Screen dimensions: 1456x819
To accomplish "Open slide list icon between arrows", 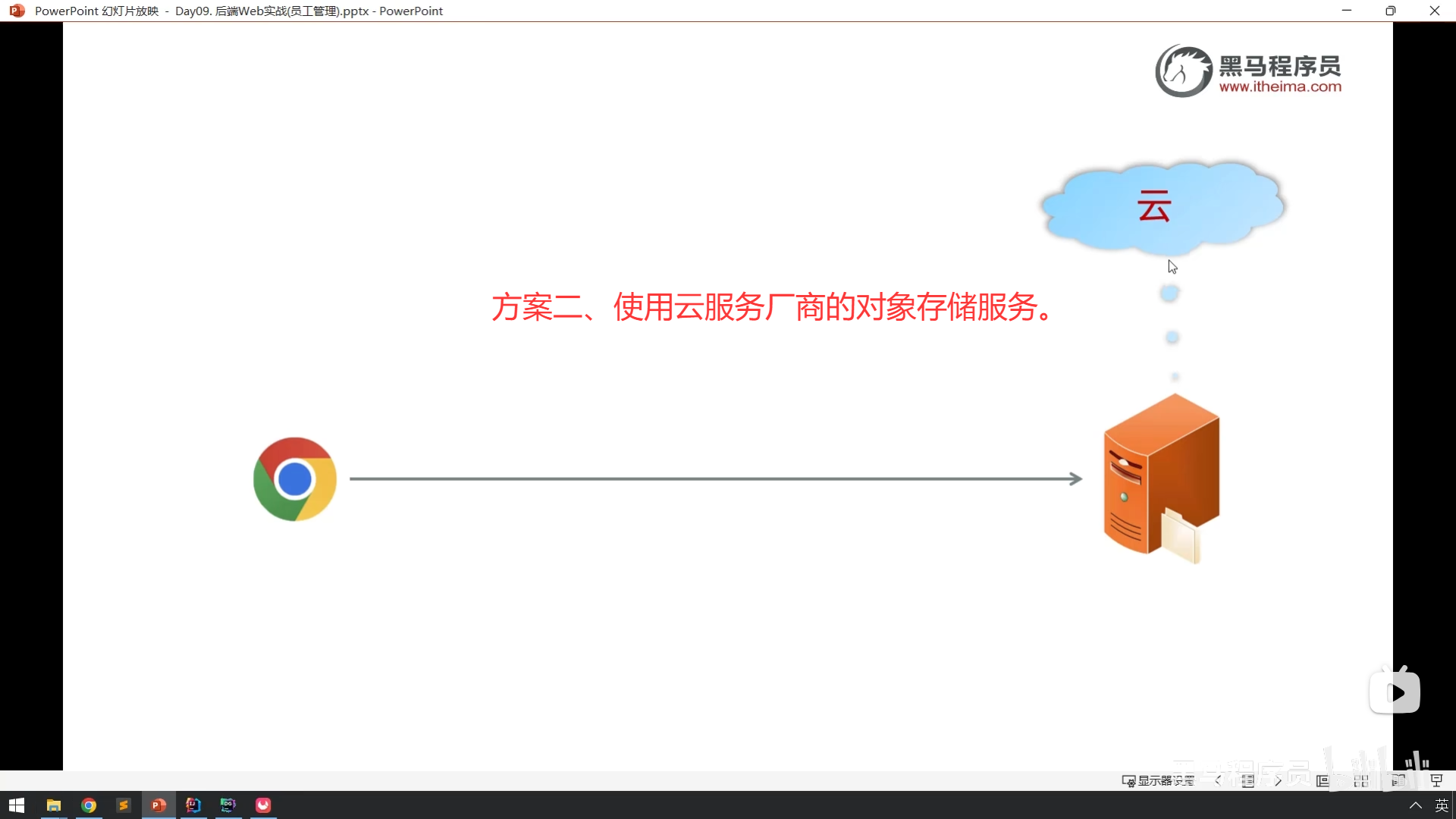I will (1248, 780).
